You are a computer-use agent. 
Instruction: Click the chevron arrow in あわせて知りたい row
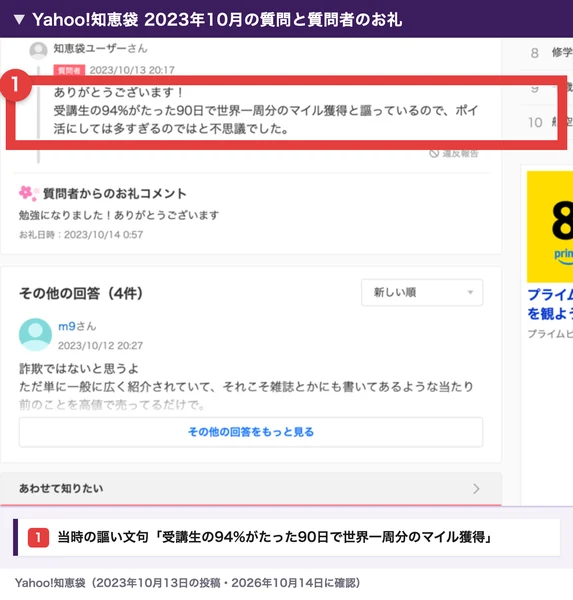tap(476, 489)
